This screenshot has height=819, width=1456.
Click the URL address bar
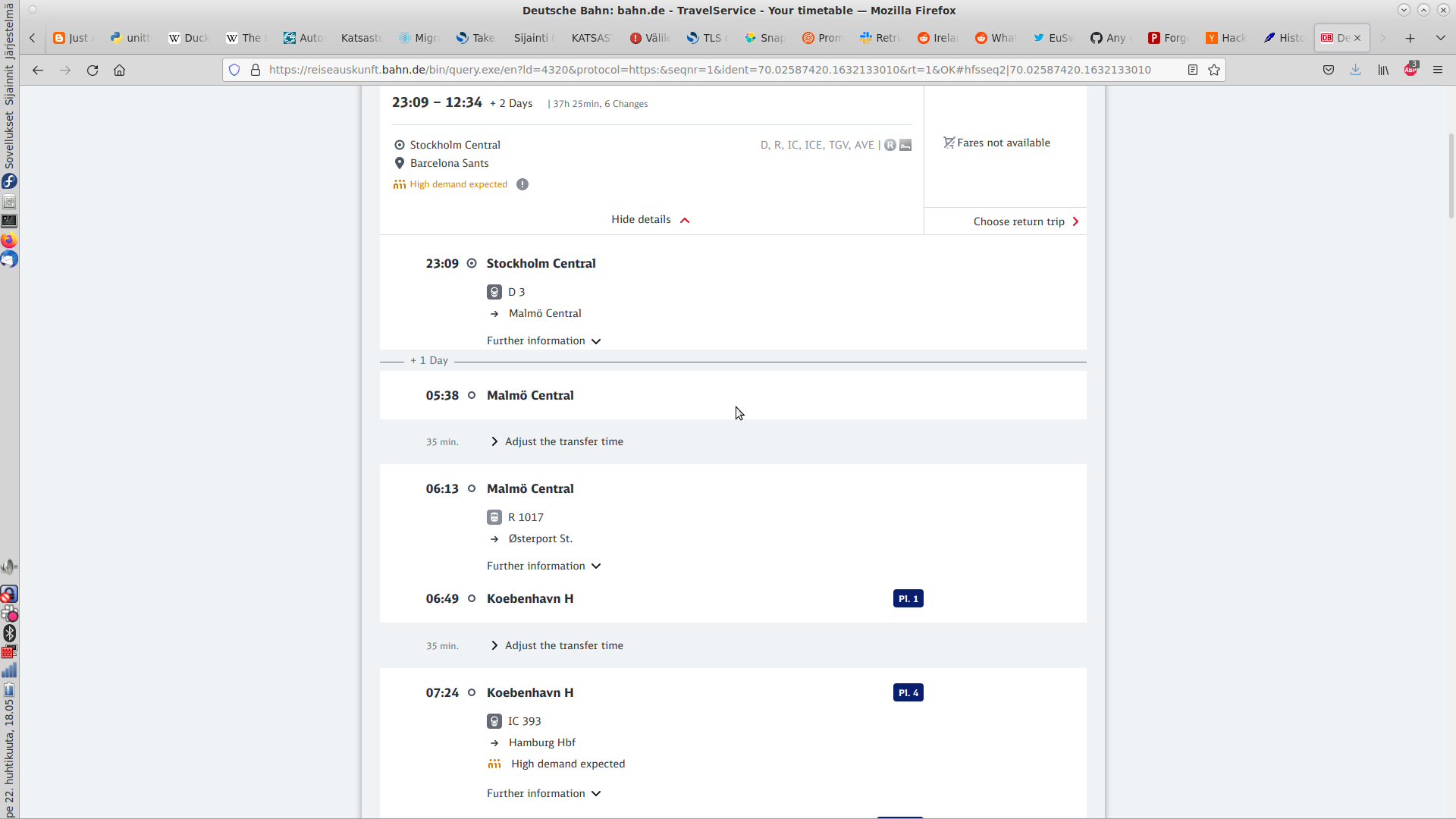(709, 70)
